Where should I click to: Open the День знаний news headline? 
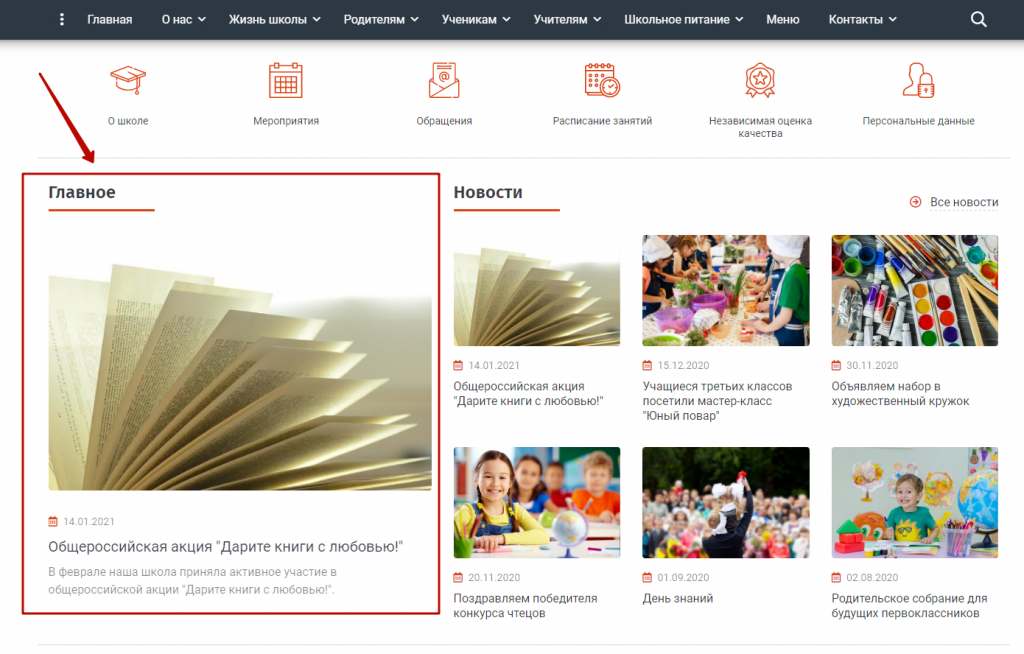(x=677, y=599)
